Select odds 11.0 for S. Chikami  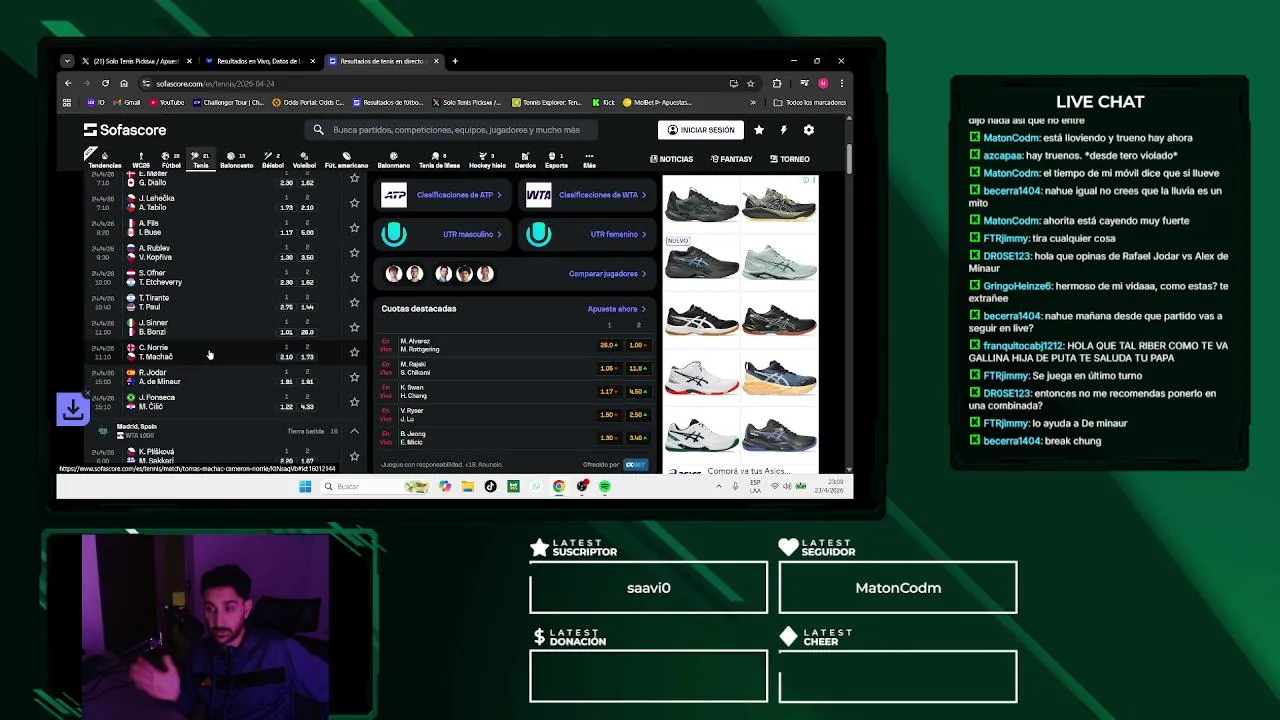636,368
